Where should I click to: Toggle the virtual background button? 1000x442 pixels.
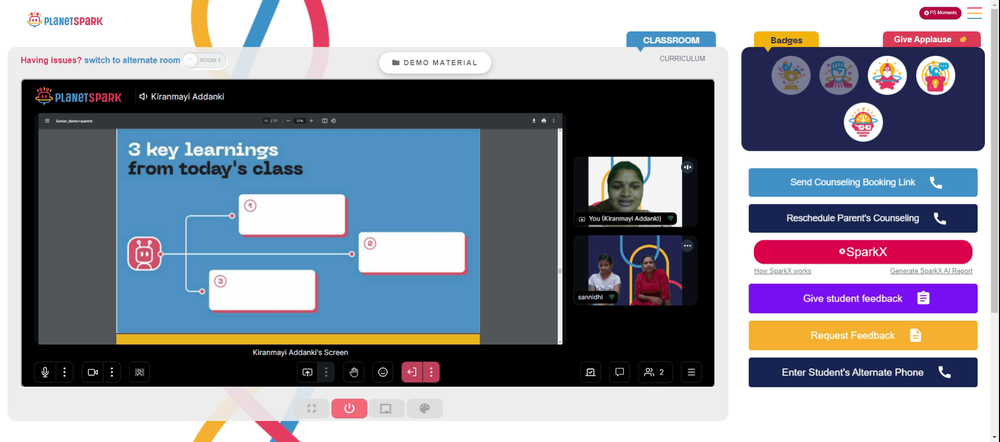click(140, 372)
